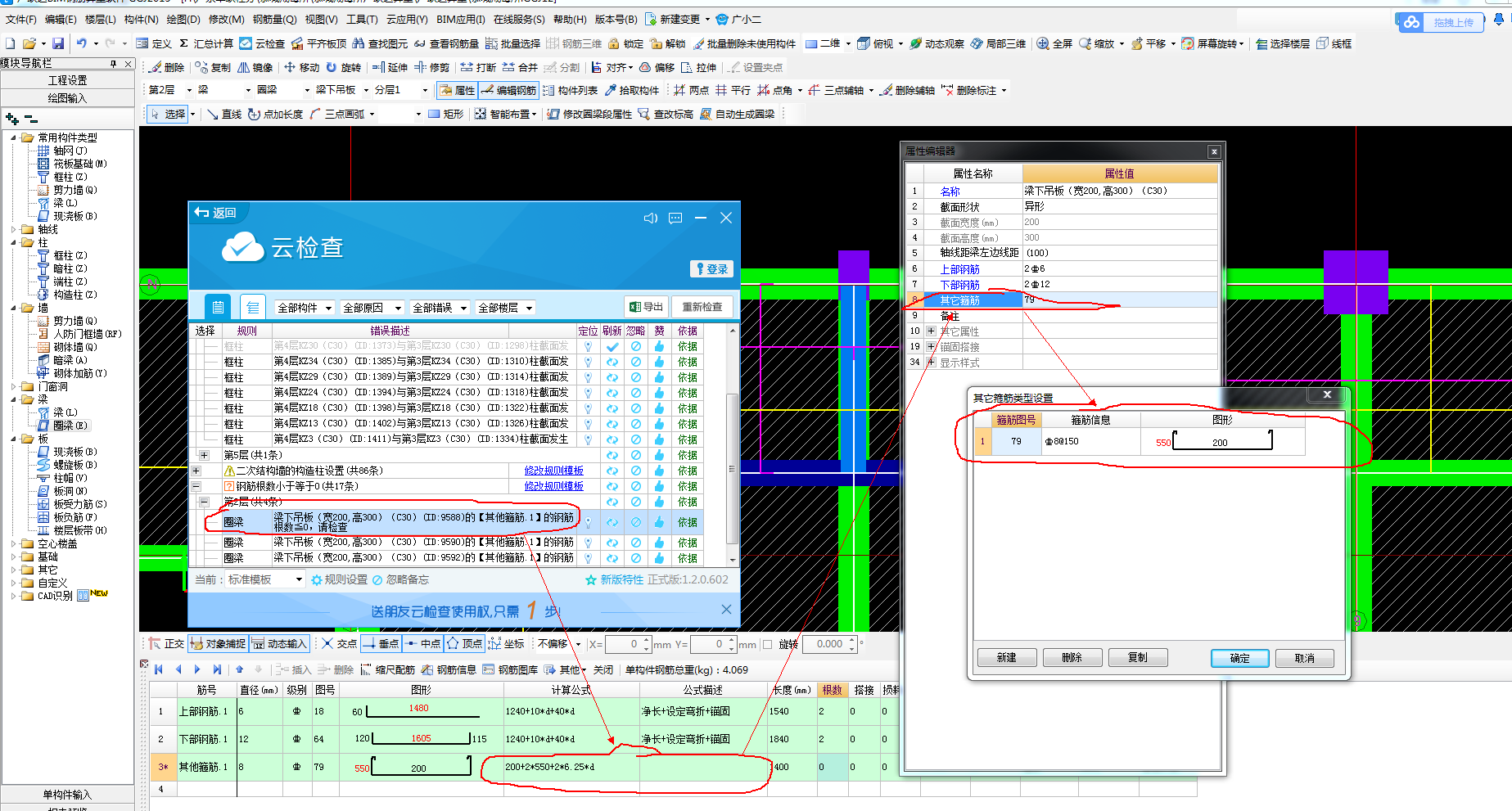
Task: Click 确定 in 其它箍筋类型设置 dialog
Action: [1239, 658]
